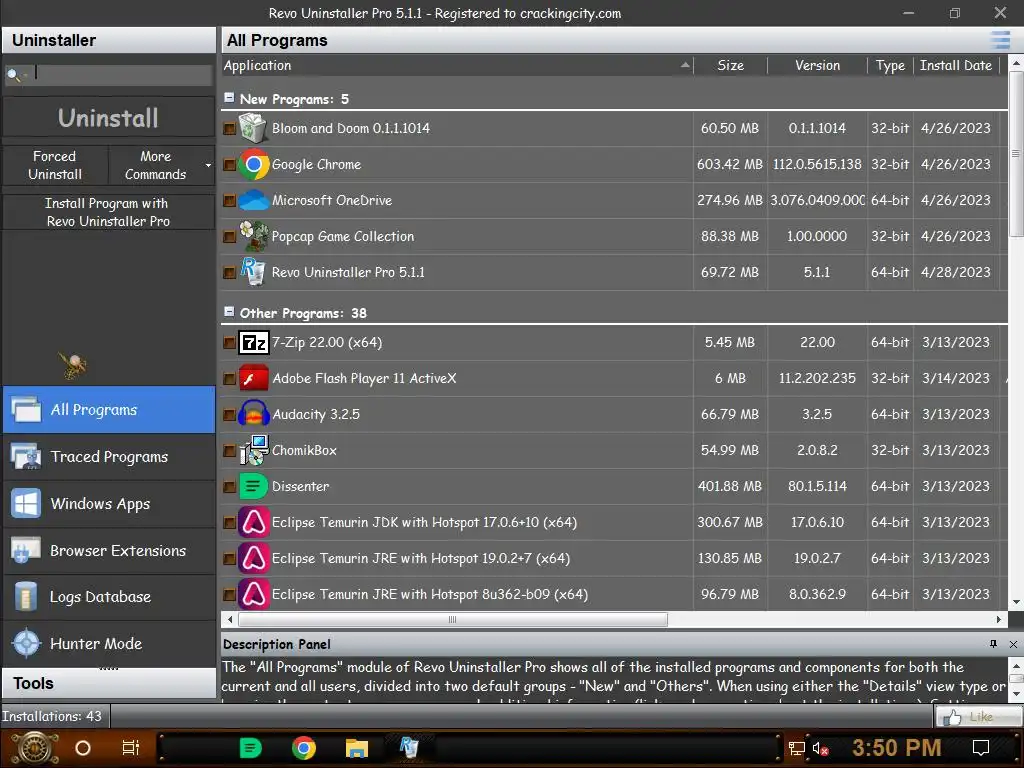Check the Adobe Flash Player checkbox
1024x768 pixels.
point(229,379)
